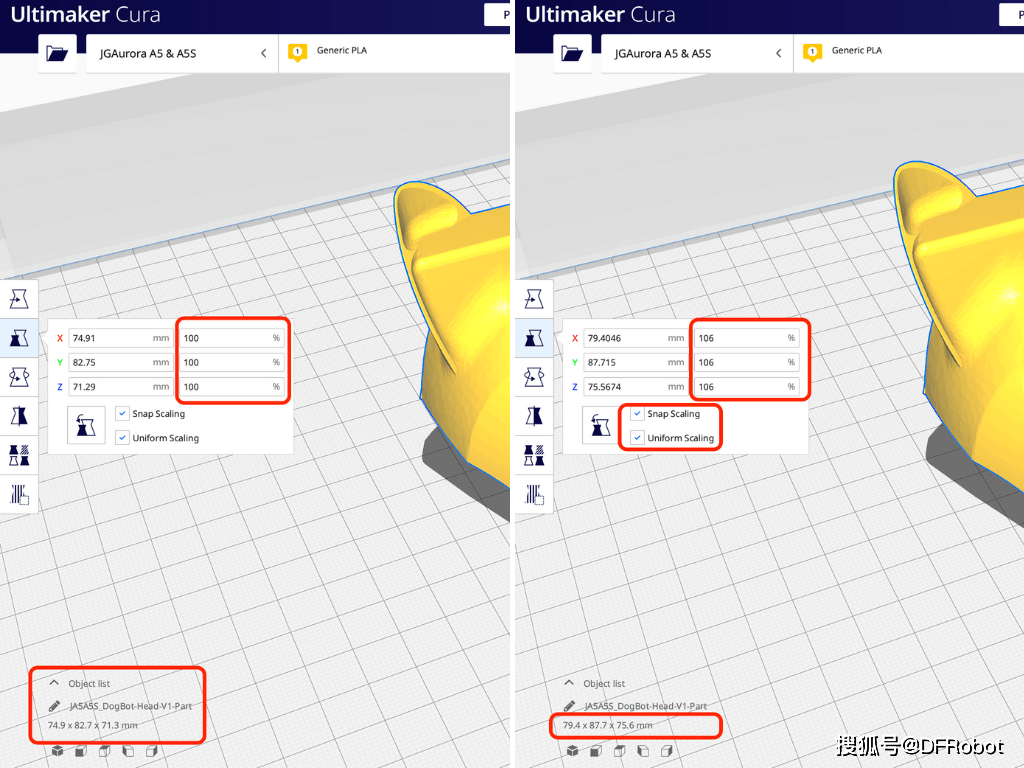This screenshot has height=768, width=1024.
Task: Toggle Uniform Scaling checkbox in left window
Action: (x=122, y=438)
